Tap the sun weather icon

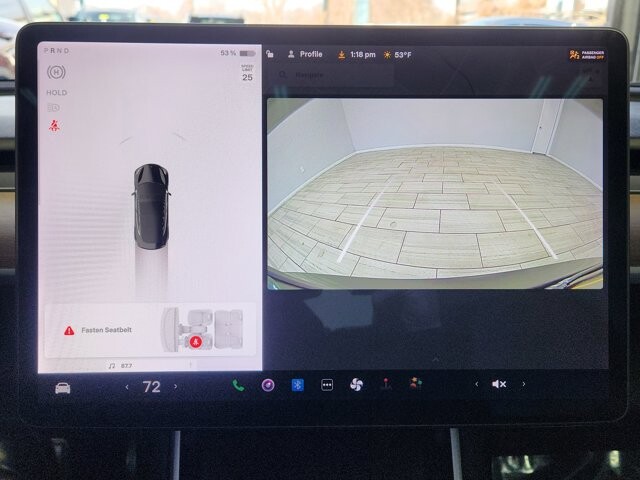point(387,55)
